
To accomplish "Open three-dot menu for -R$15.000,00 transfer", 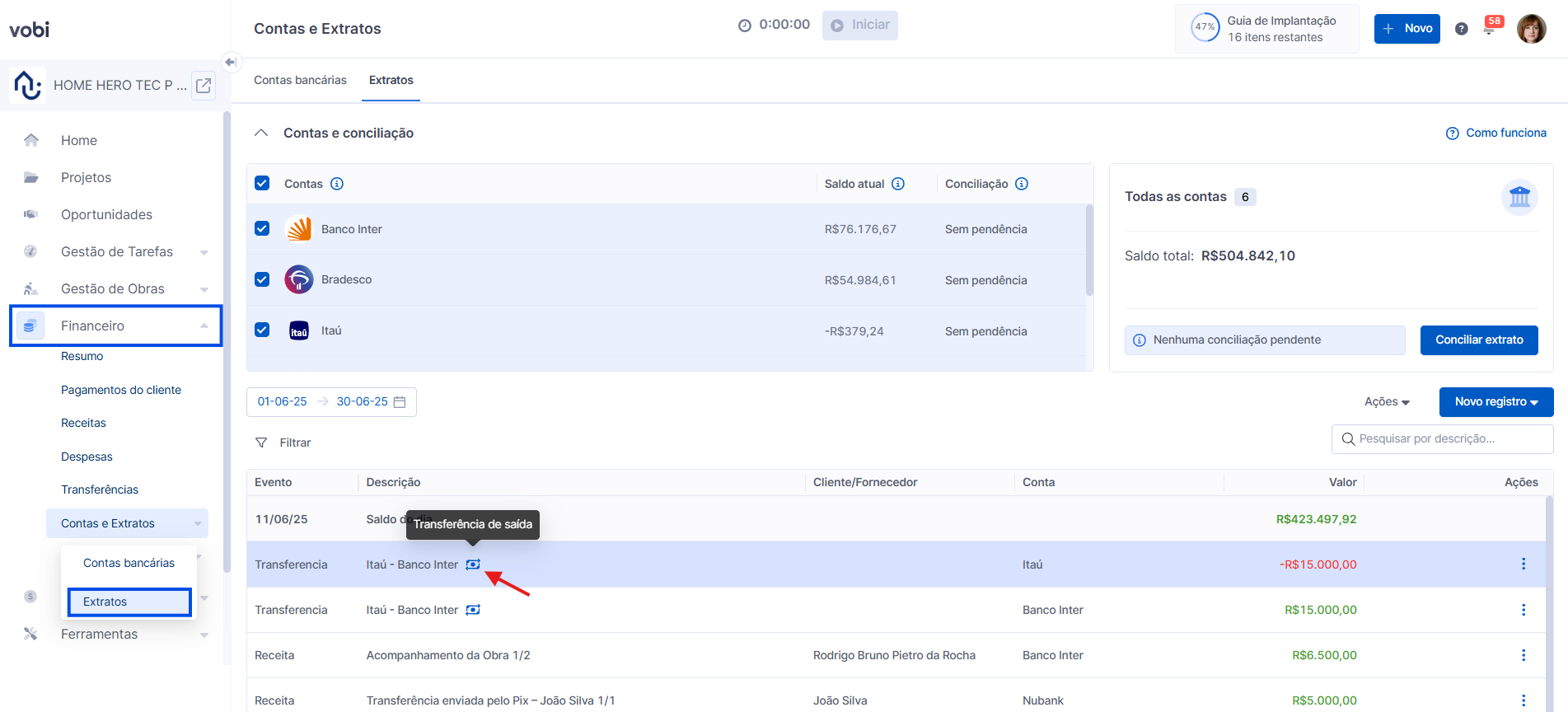I will 1524,564.
